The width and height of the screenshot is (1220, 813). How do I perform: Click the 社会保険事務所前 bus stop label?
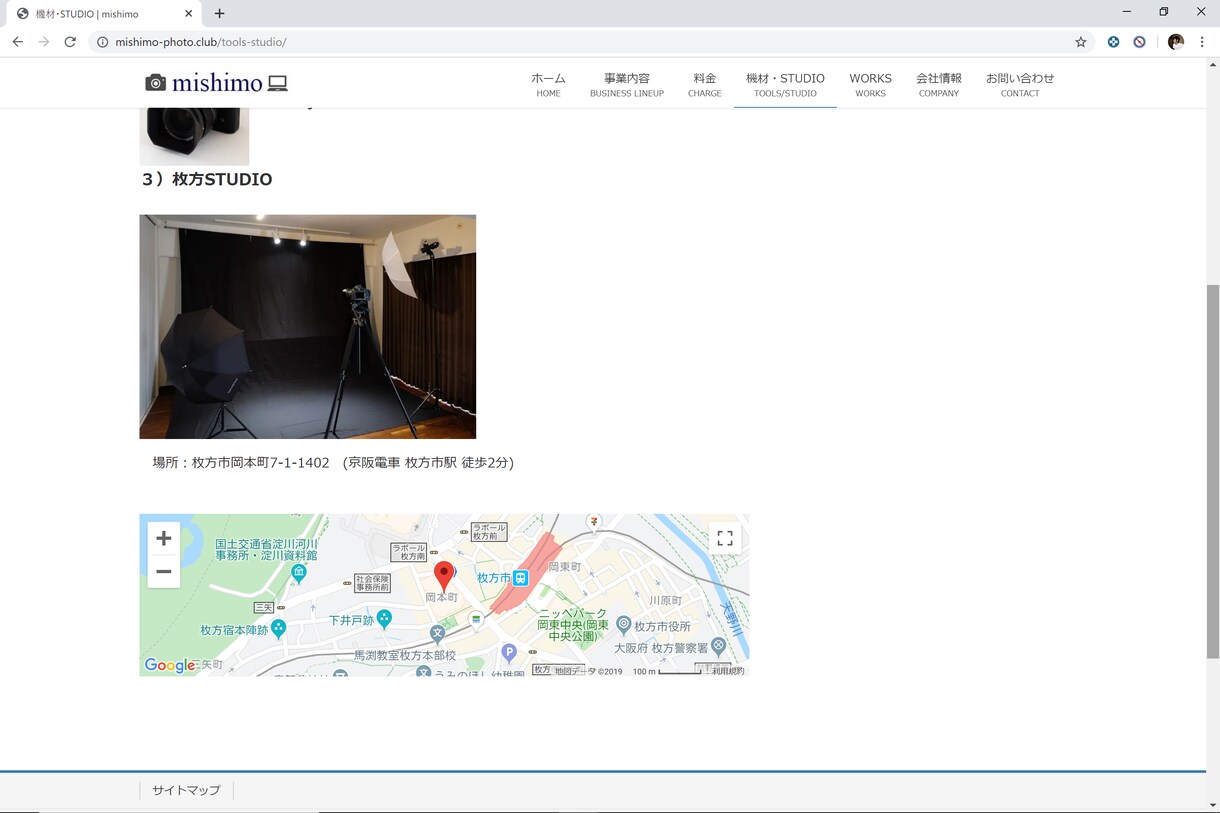coord(372,583)
